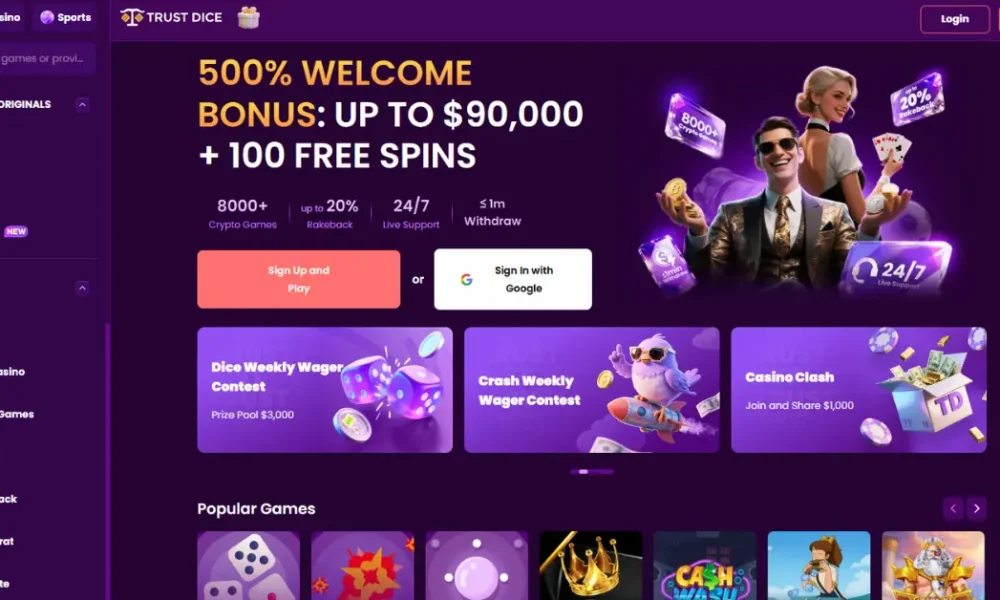Viewport: 1000px width, 600px height.
Task: Click the banner carousel page indicator
Action: point(592,472)
